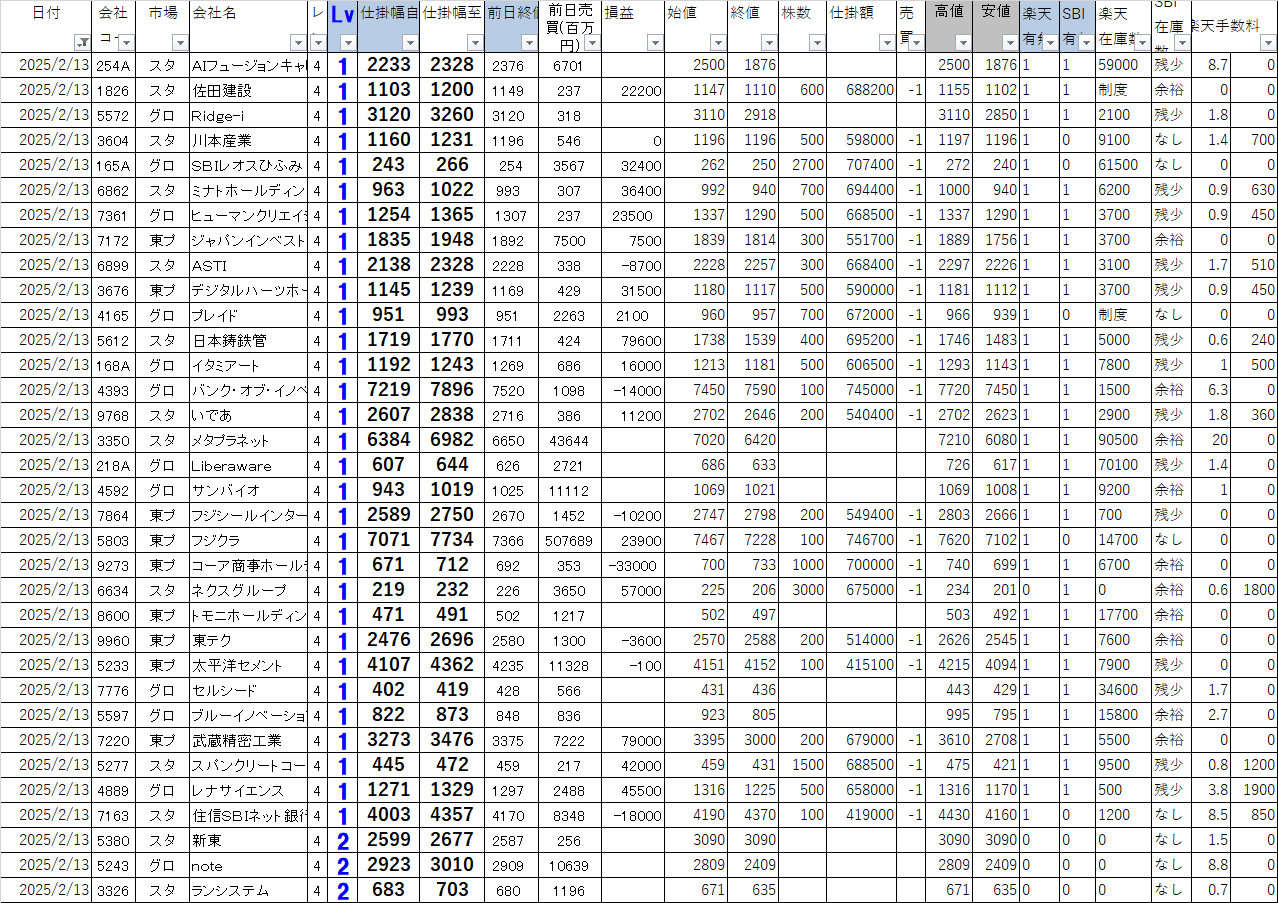Open the Lv column filter dropdown
Screen dimensions: 1278x903
coord(348,43)
